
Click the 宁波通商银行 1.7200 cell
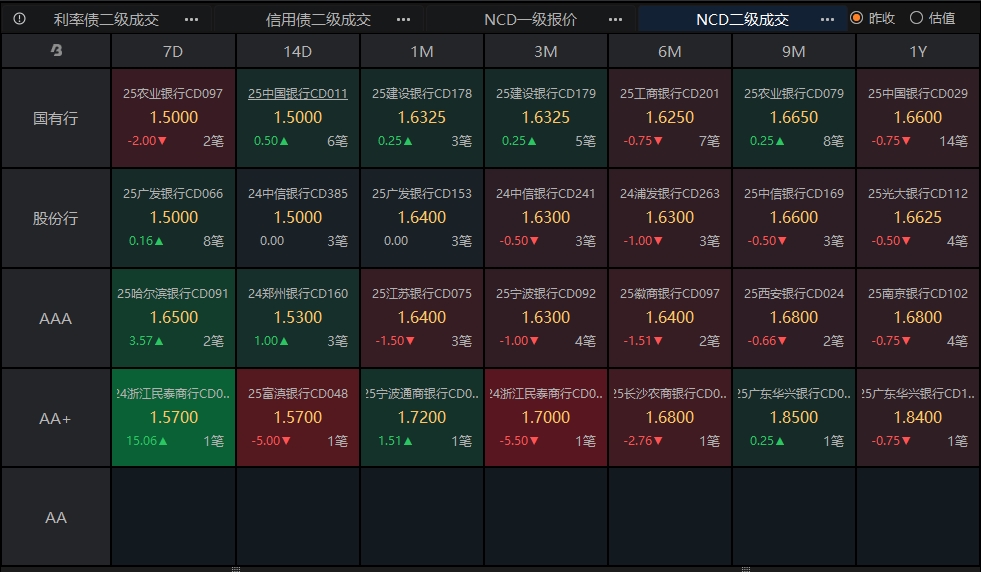point(422,417)
